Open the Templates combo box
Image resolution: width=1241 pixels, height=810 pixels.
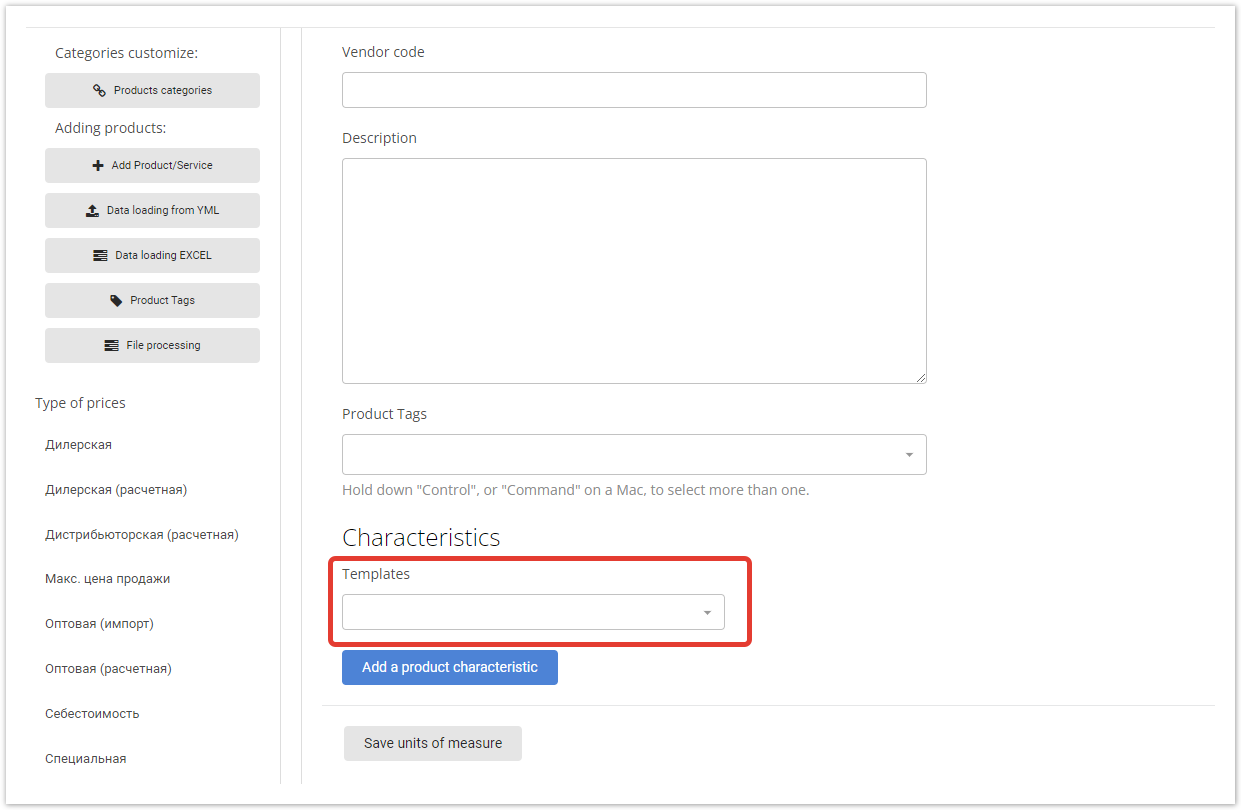533,612
